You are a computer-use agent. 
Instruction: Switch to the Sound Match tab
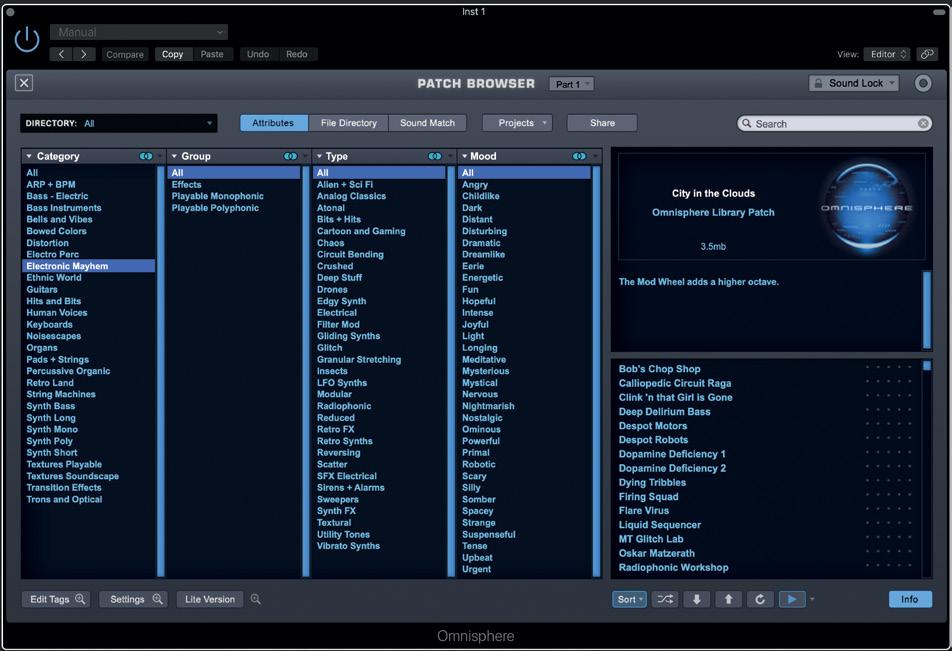pyautogui.click(x=427, y=123)
